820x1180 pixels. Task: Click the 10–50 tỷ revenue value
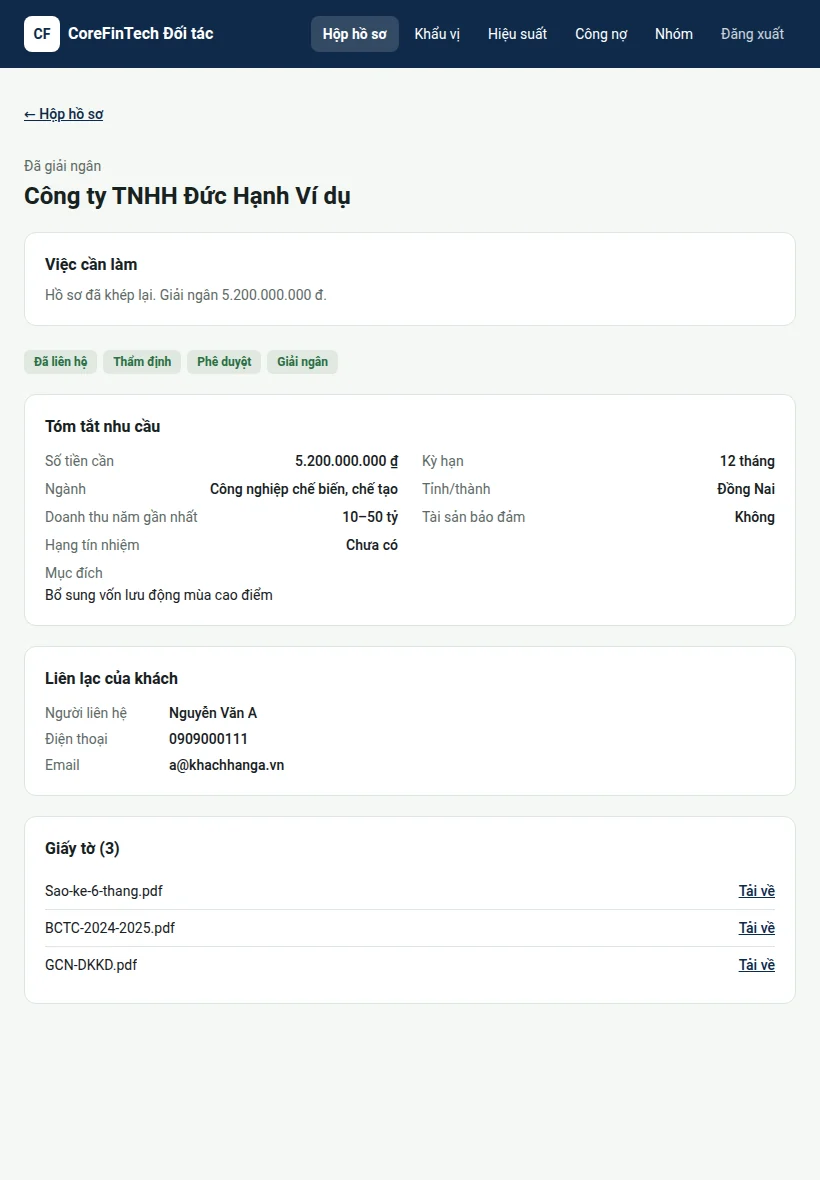tap(370, 517)
